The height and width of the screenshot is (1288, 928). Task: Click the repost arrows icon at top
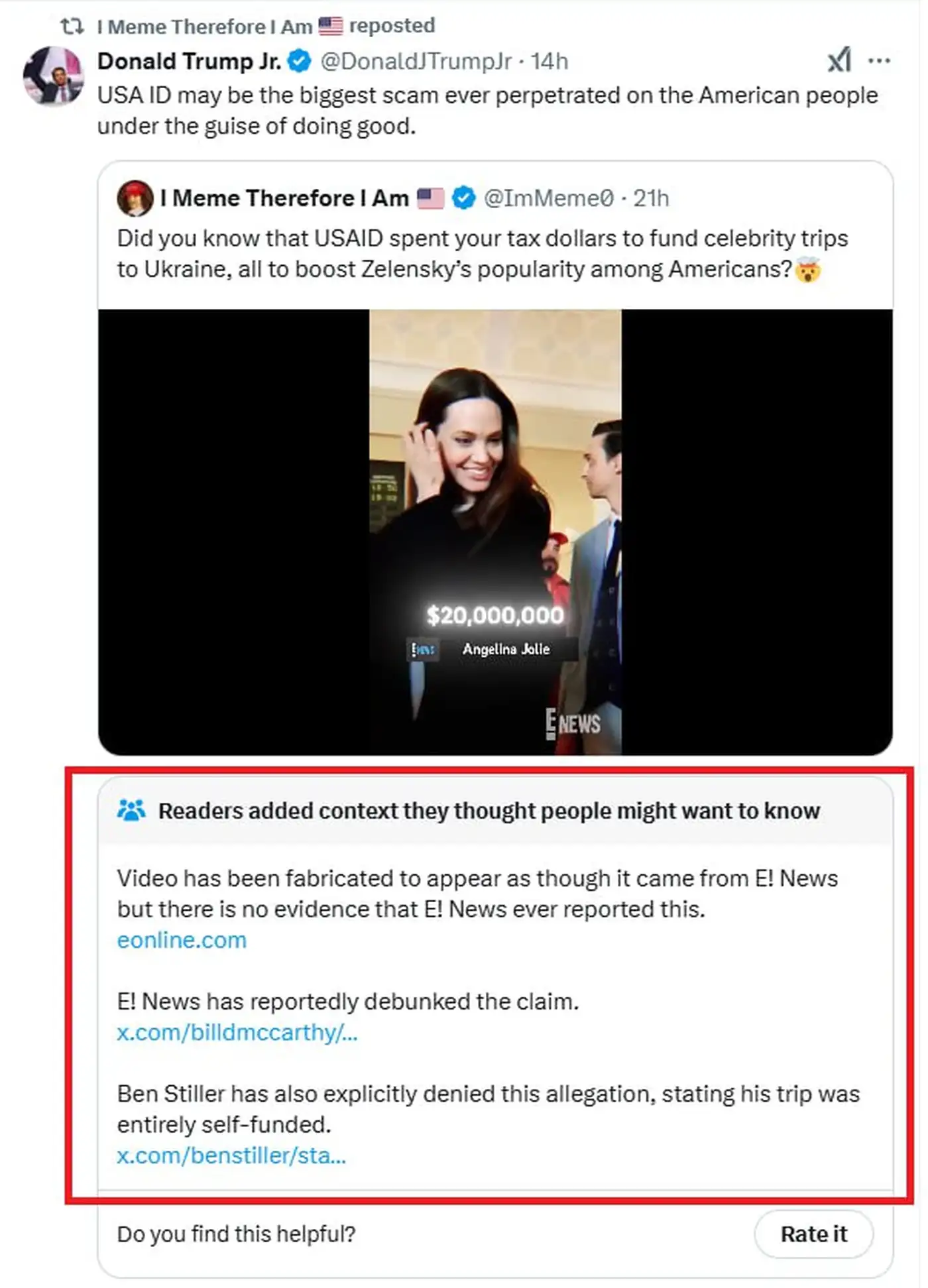[72, 26]
